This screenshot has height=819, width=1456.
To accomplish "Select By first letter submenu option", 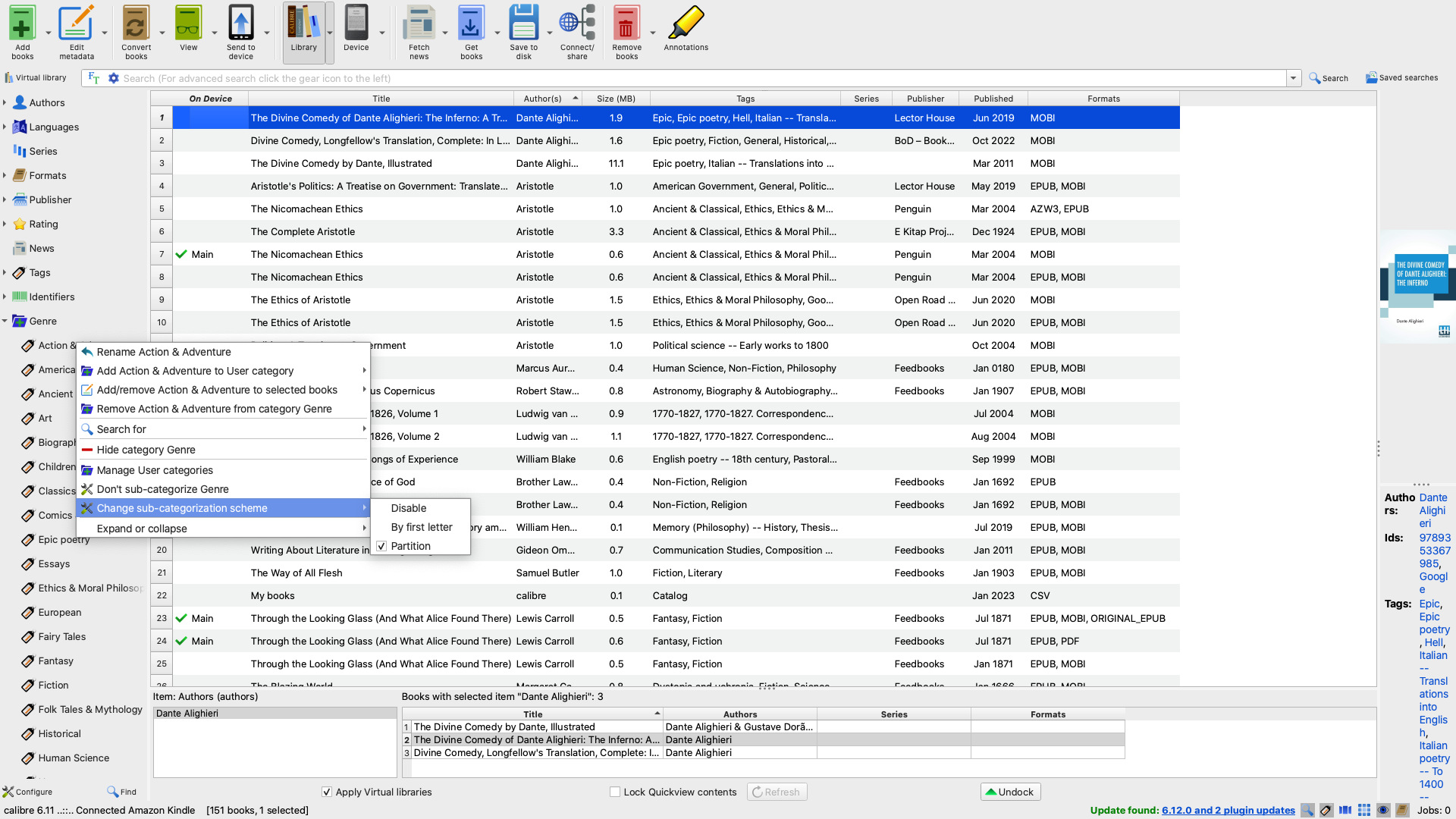I will pos(421,527).
